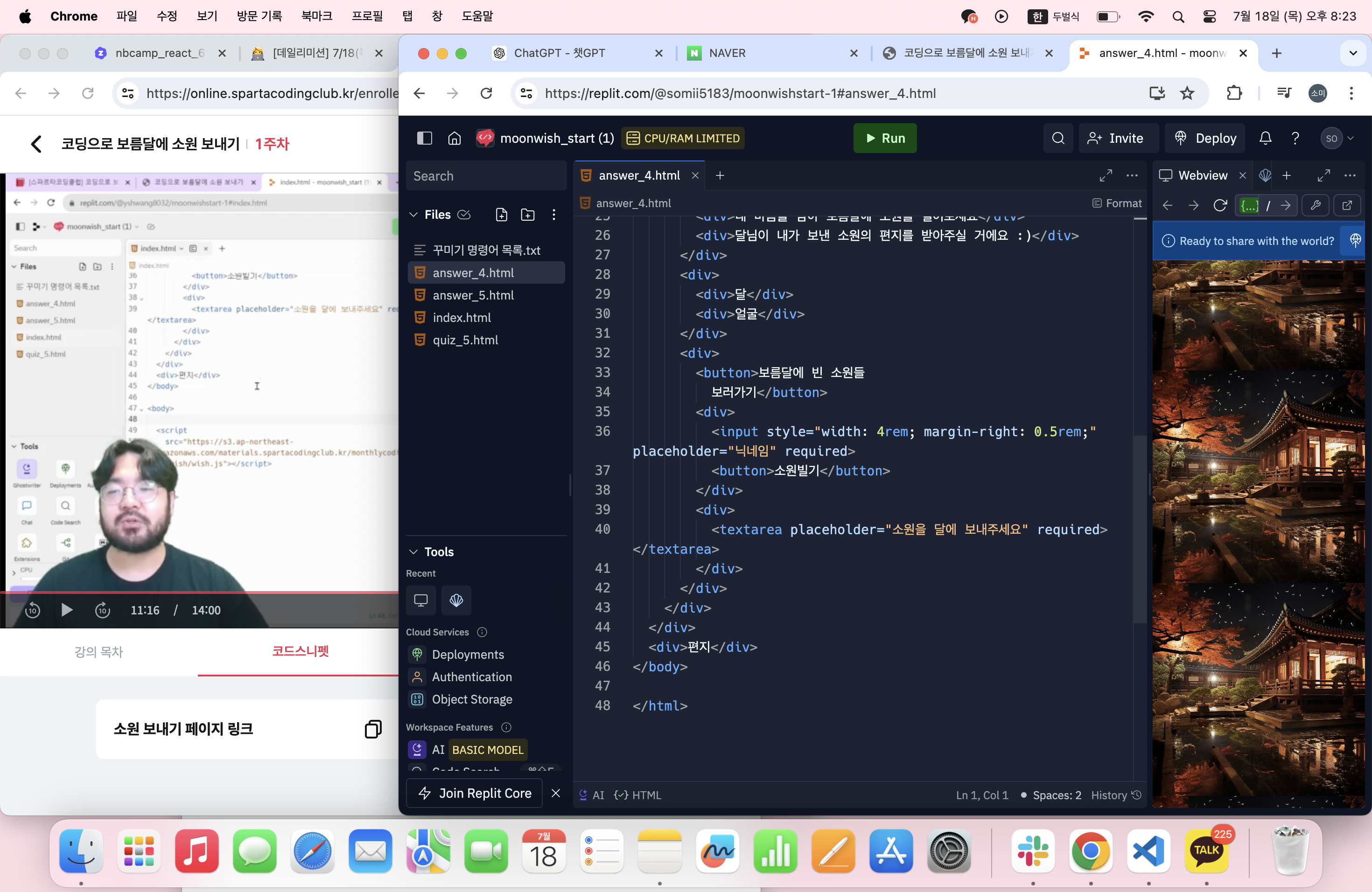Click the green Run button

pos(884,138)
